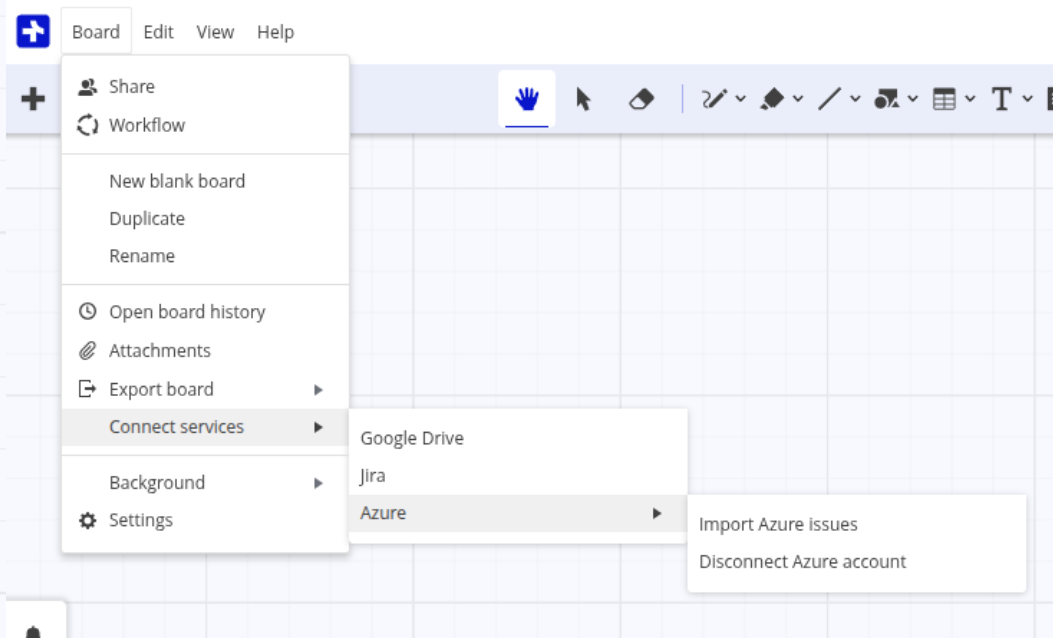Select Connect services entry
Viewport: 1053px width, 638px height.
(x=205, y=427)
